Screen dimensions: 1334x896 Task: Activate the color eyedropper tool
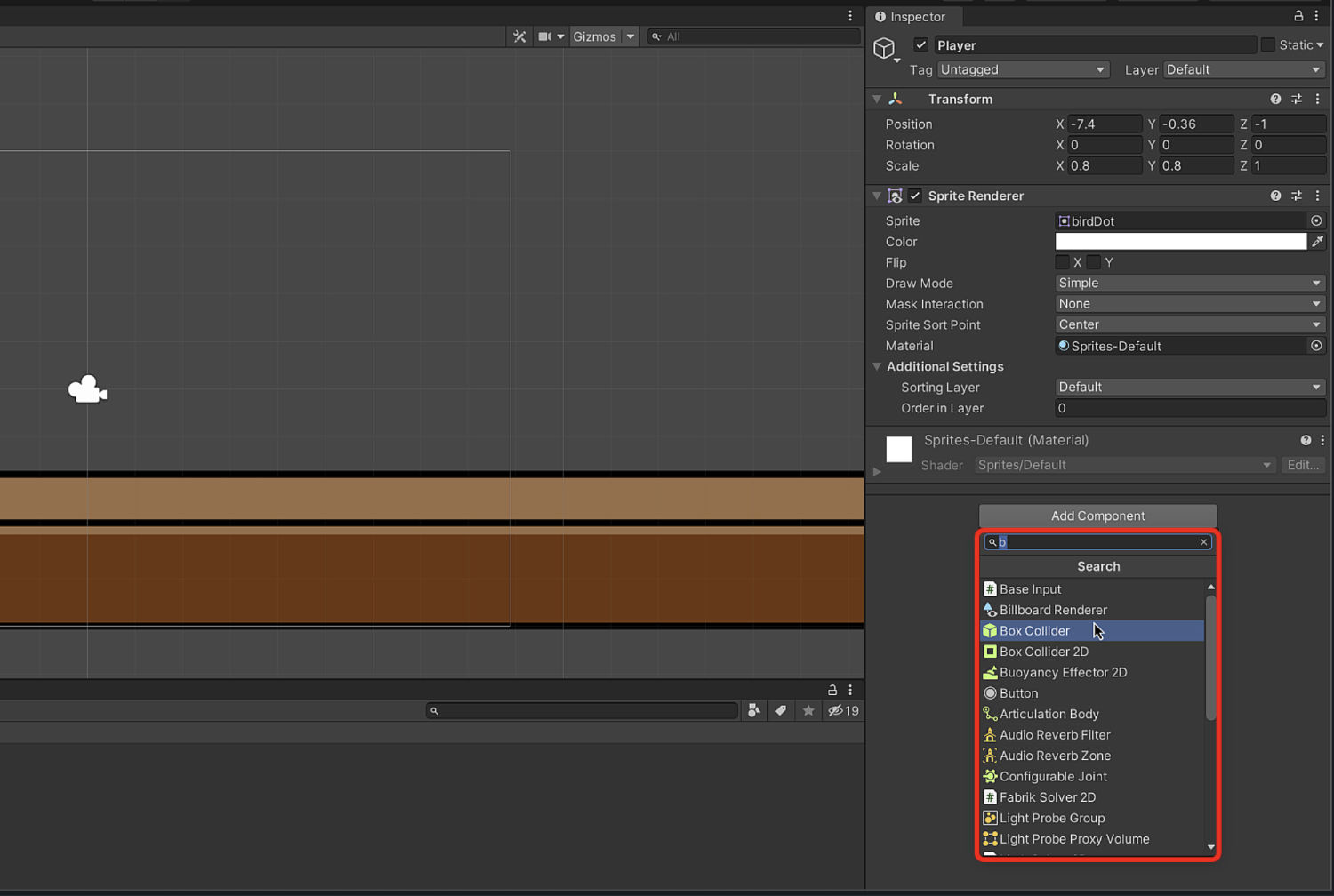1317,242
